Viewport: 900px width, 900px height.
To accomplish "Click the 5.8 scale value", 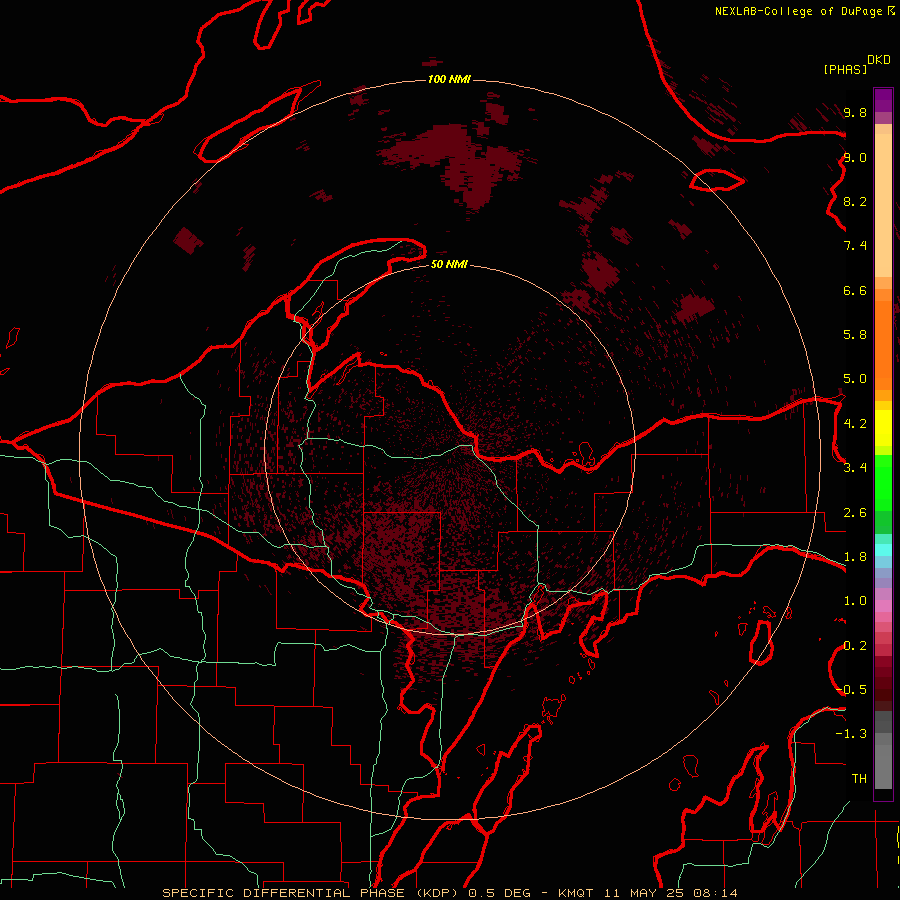I will [x=855, y=335].
